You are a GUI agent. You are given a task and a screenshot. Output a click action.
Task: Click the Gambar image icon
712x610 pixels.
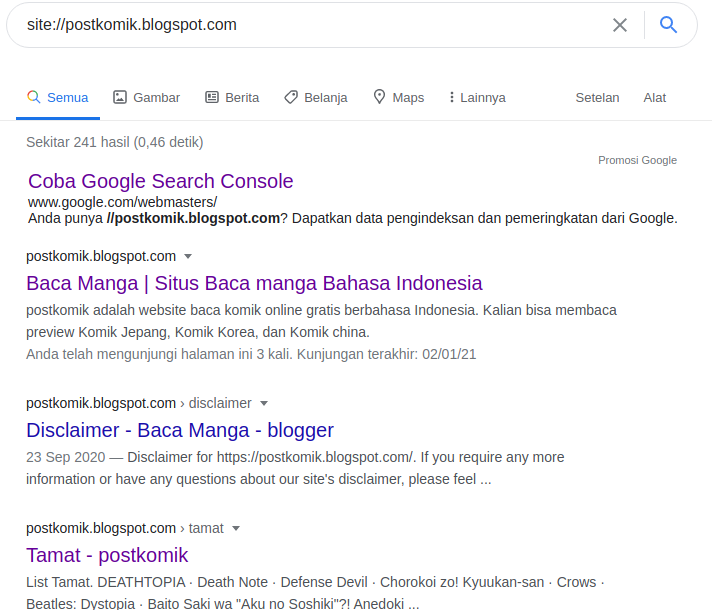tap(120, 97)
